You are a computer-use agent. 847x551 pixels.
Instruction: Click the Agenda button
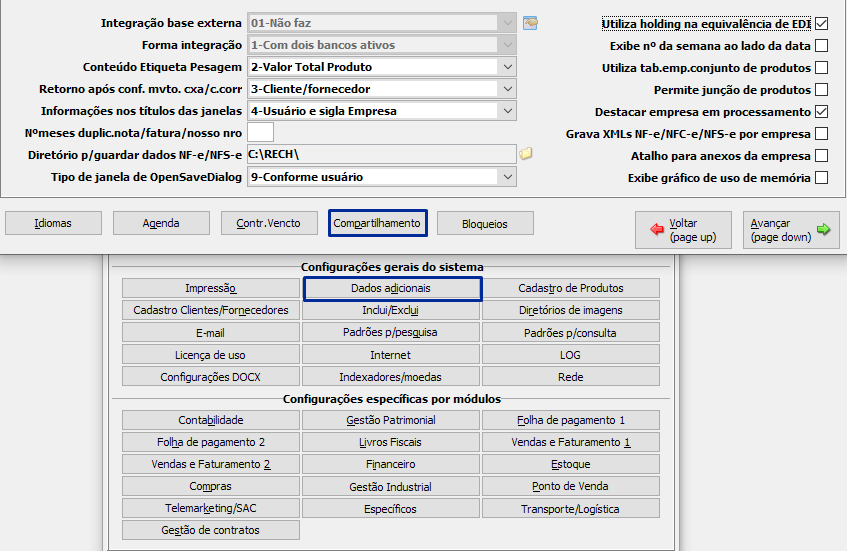(161, 223)
